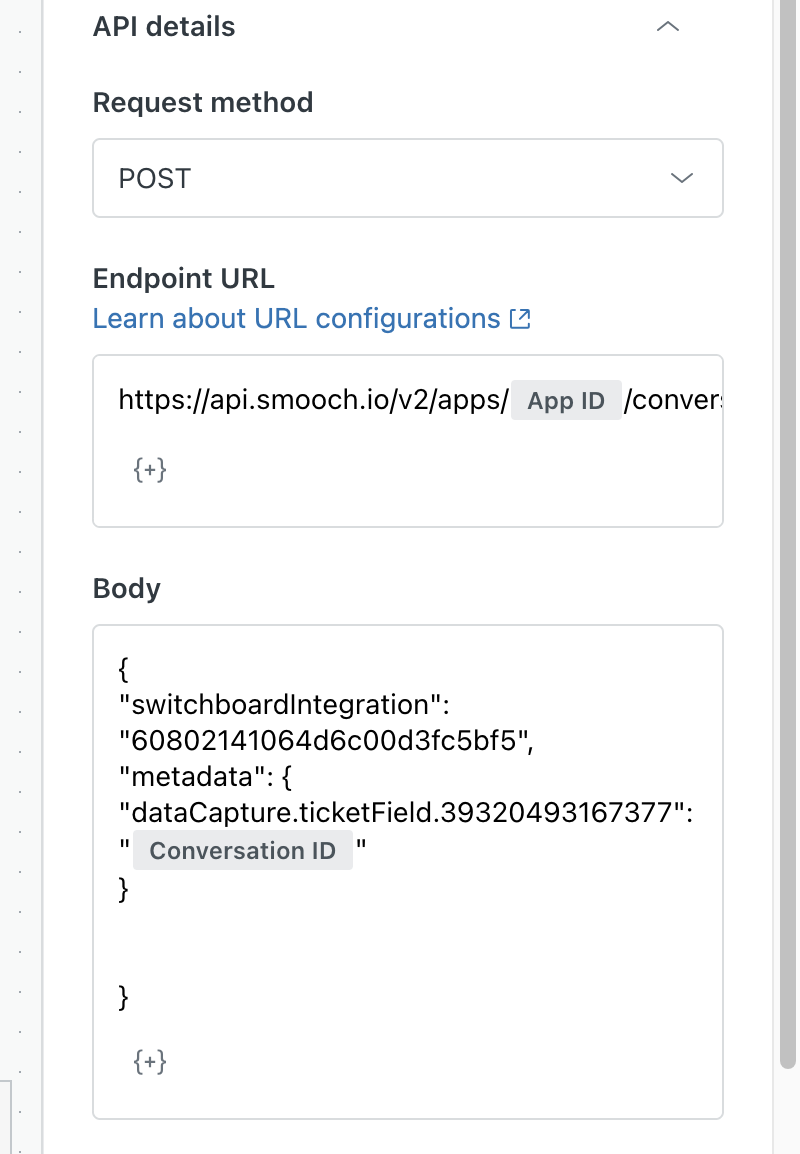Place cursor at truncated /convers URL text
This screenshot has height=1154, width=800.
click(672, 401)
